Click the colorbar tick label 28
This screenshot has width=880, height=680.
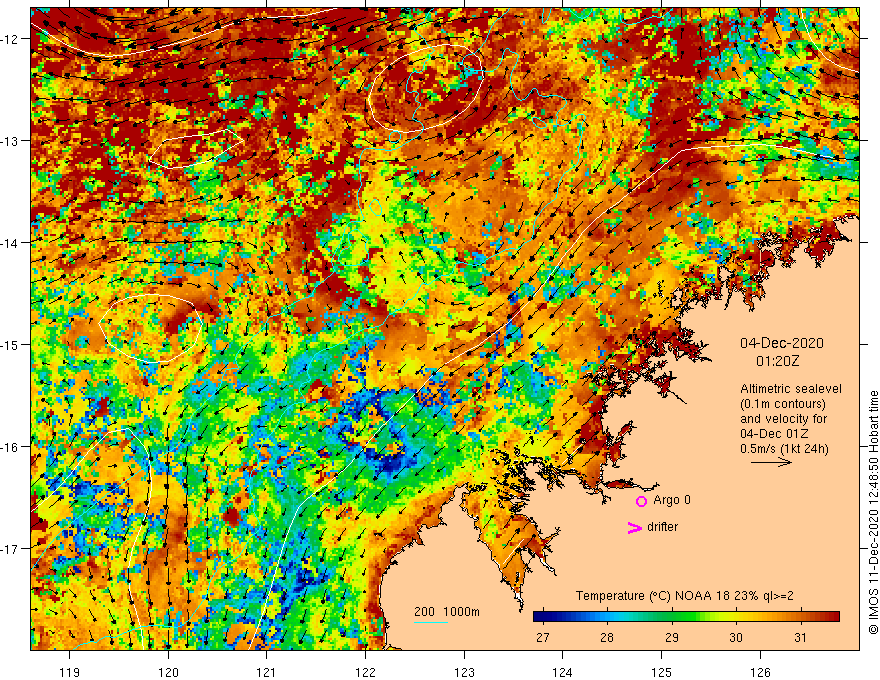(x=607, y=638)
